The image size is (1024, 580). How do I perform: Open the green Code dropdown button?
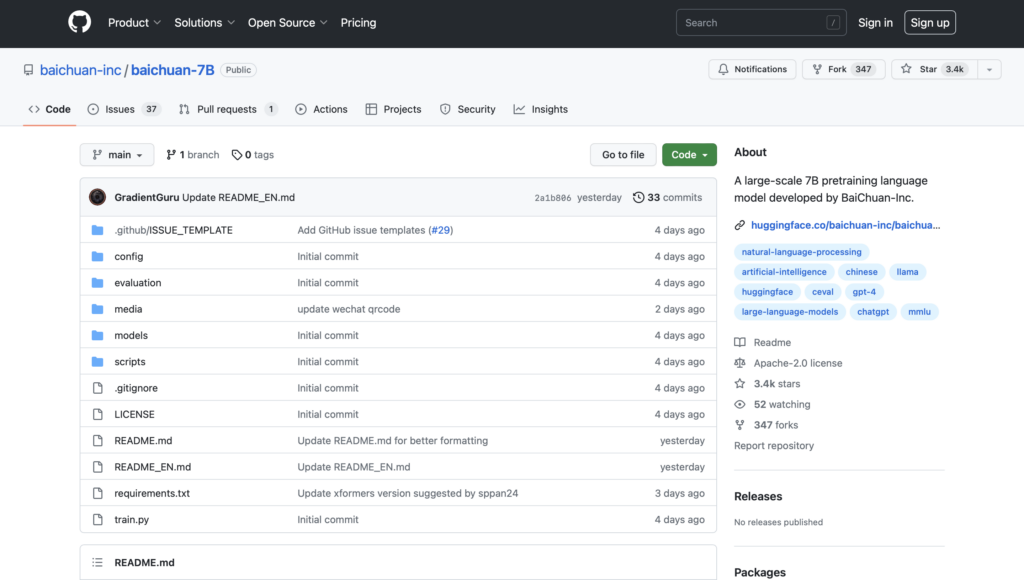point(689,155)
